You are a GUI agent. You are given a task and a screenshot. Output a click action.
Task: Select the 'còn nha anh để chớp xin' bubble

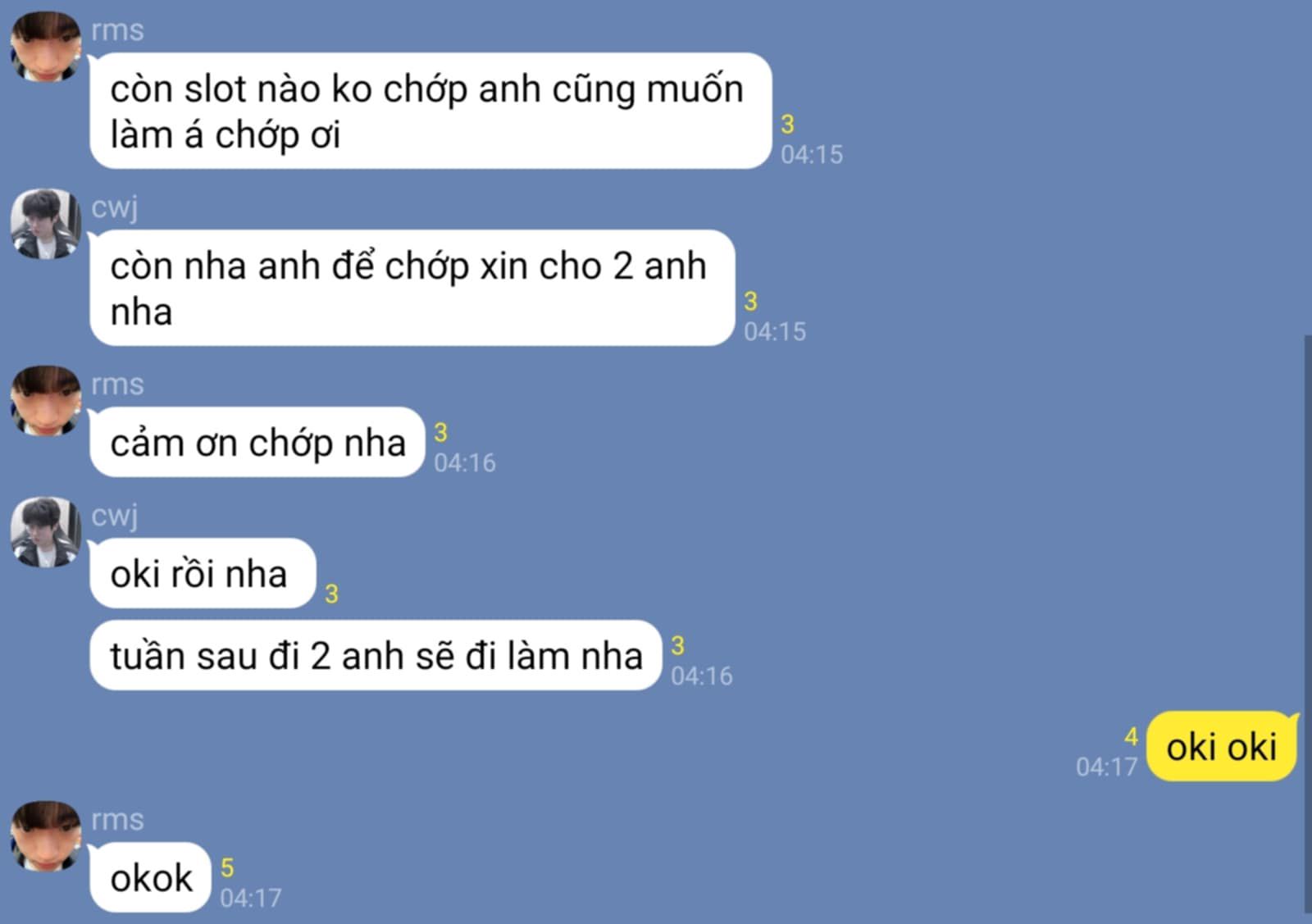pos(412,288)
